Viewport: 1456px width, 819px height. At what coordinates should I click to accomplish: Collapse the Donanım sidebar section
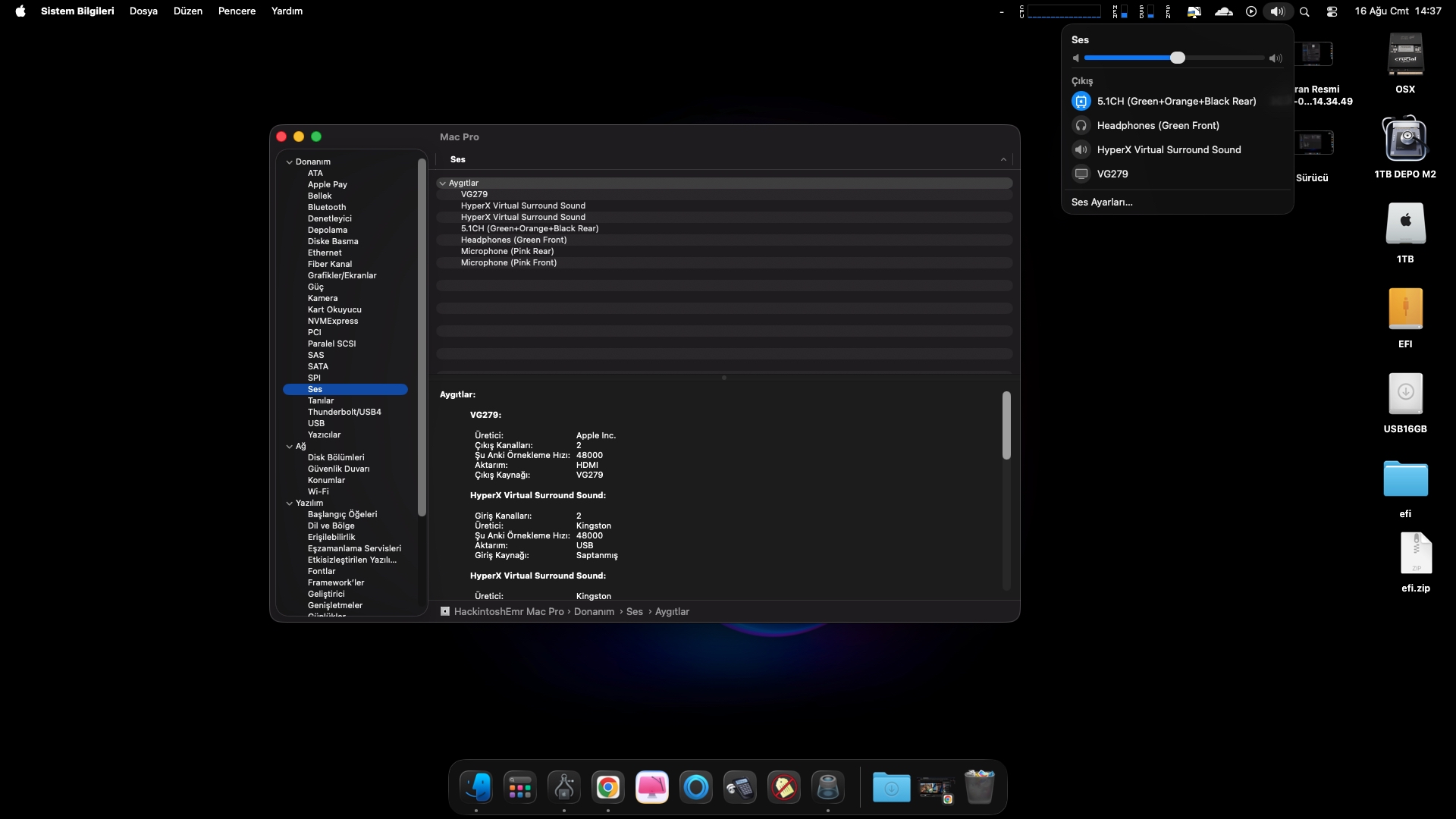coord(289,162)
